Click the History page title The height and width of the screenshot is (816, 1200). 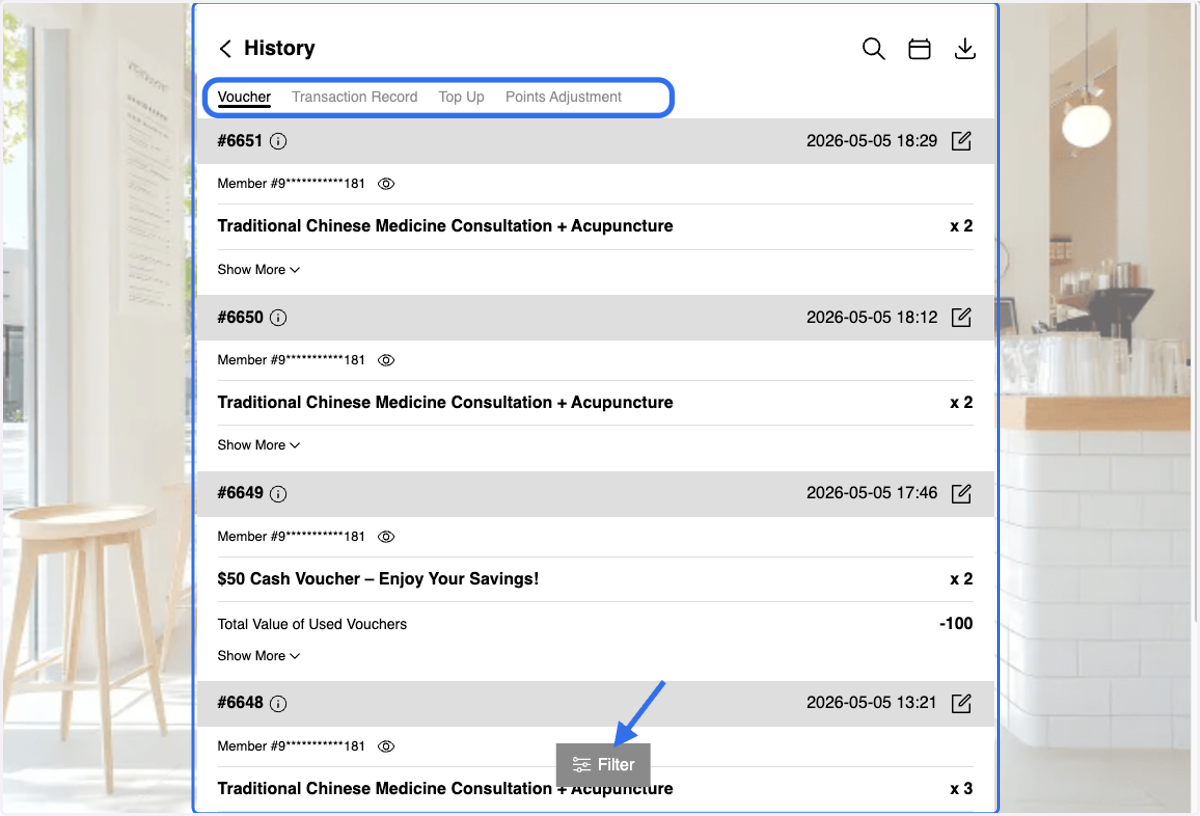[x=279, y=48]
